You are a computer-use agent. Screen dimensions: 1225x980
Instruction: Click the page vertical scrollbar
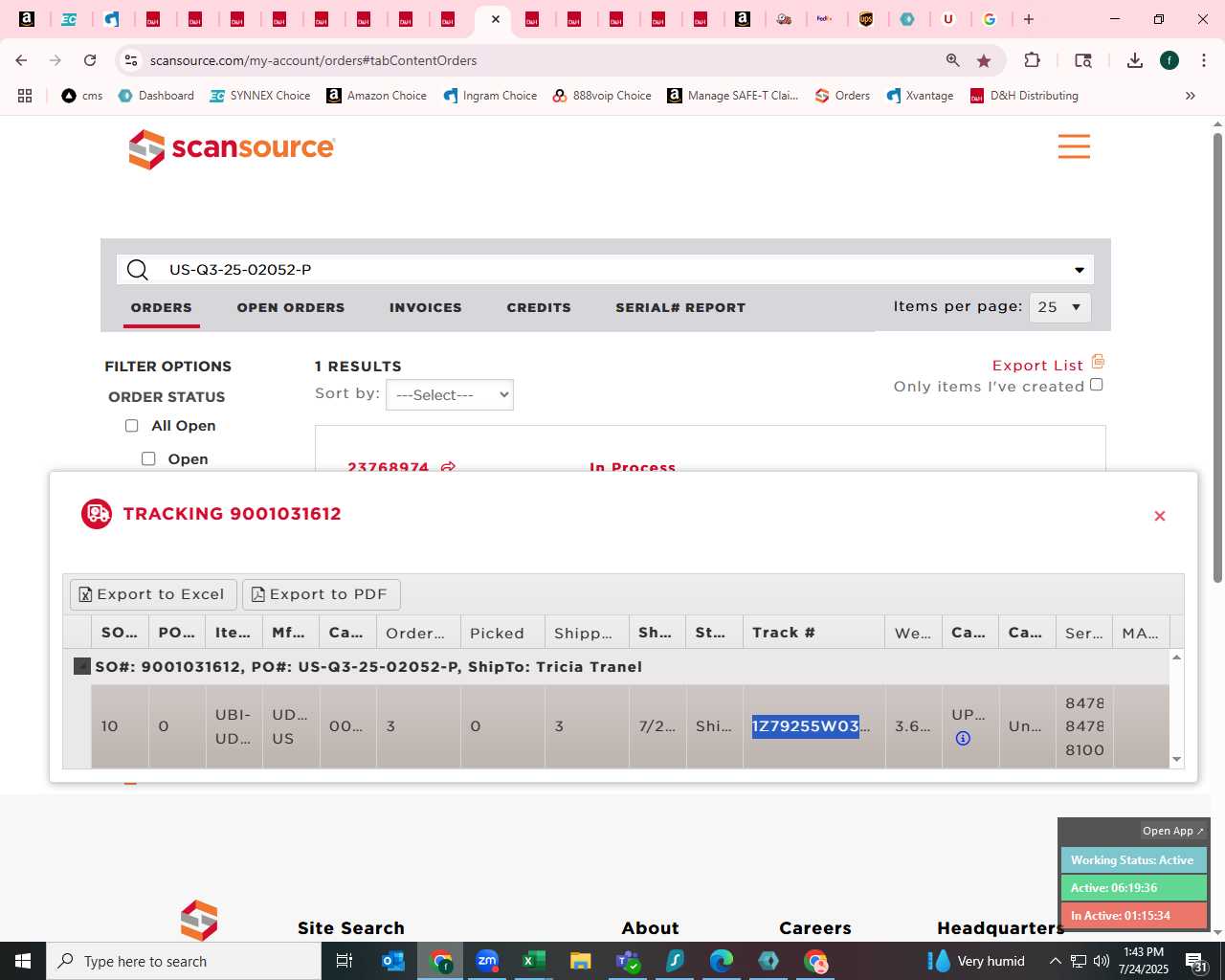(1217, 357)
